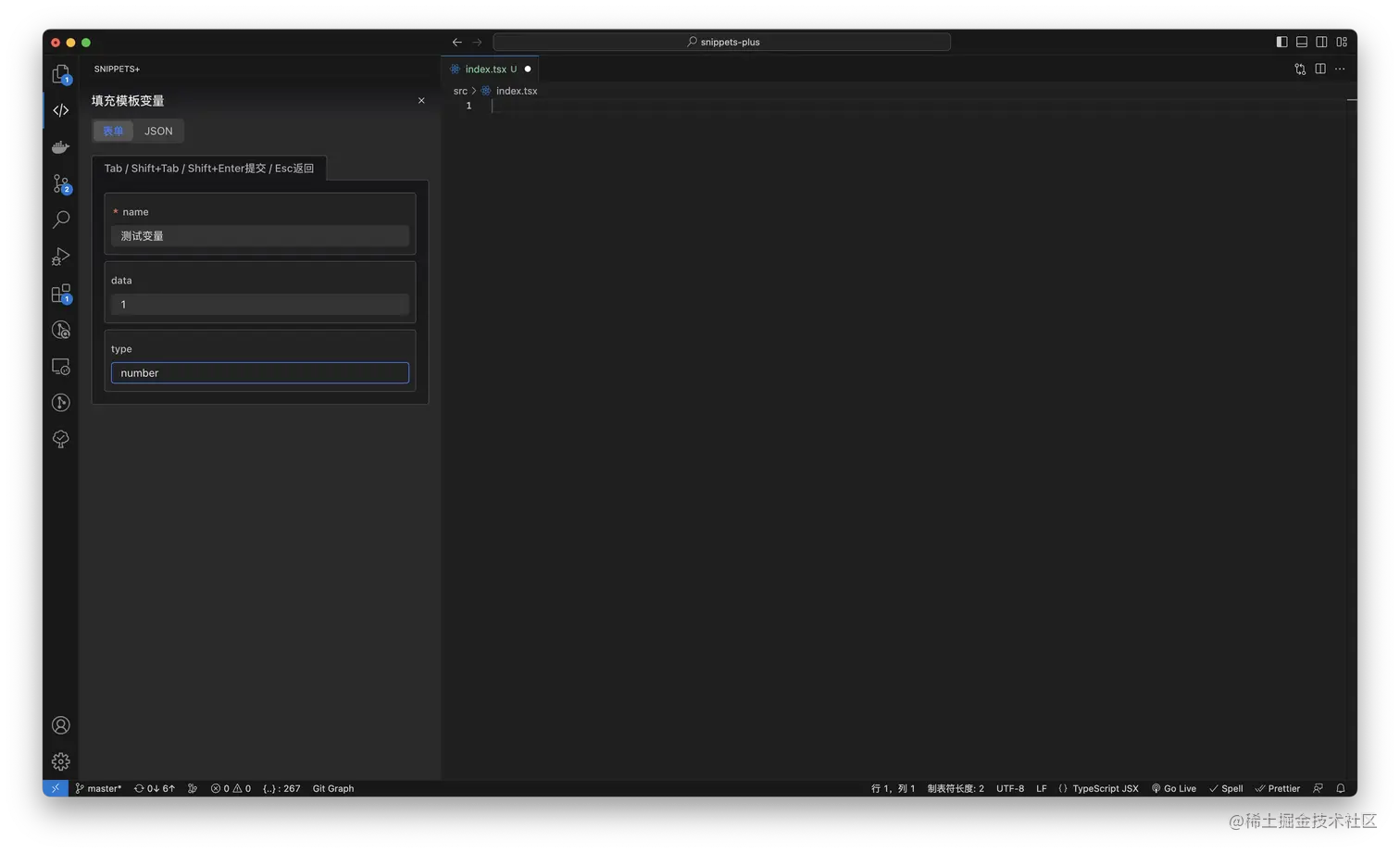This screenshot has height=853, width=1400.
Task: Open the Source Control view
Action: (61, 183)
